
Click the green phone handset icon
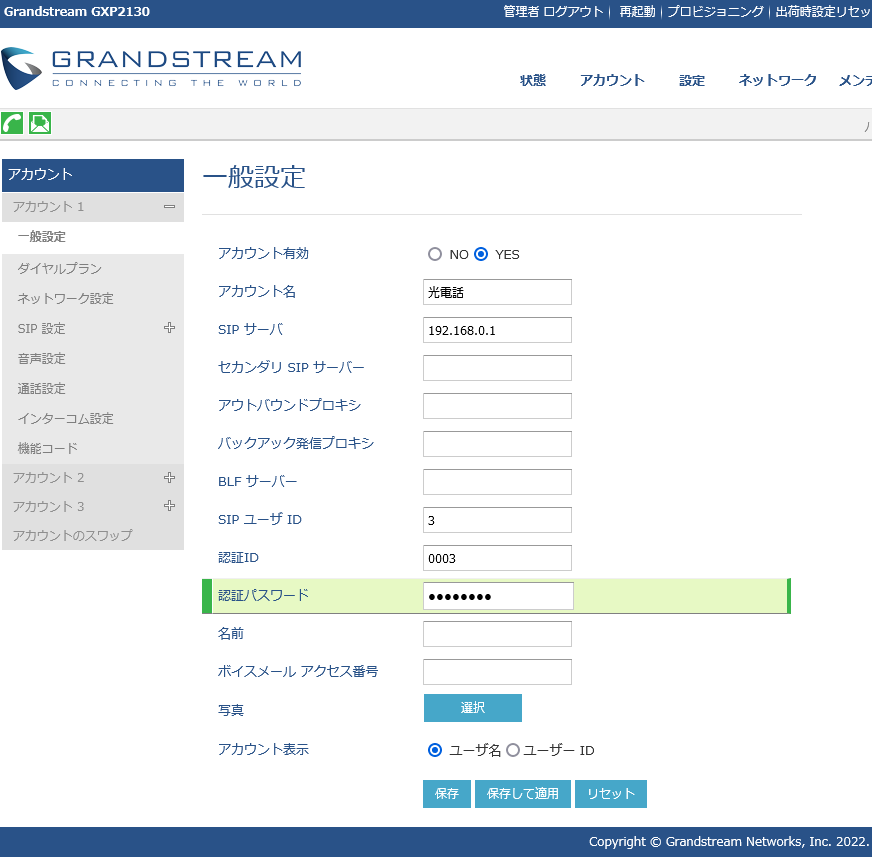pos(12,123)
